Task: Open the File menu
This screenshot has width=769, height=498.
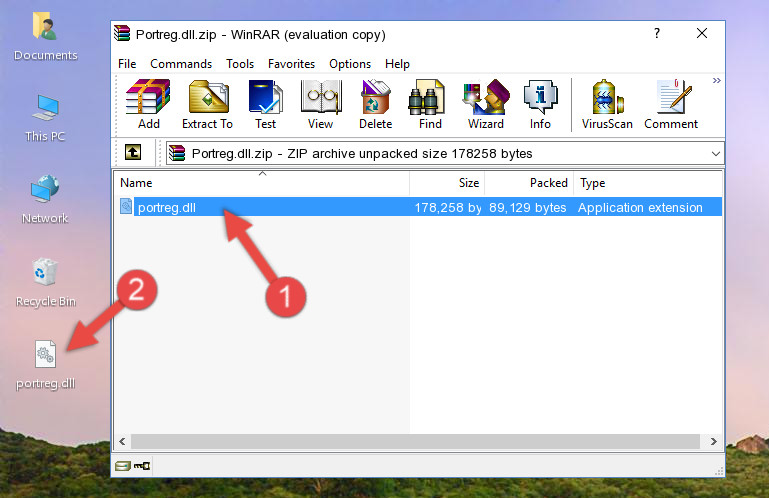Action: coord(127,64)
